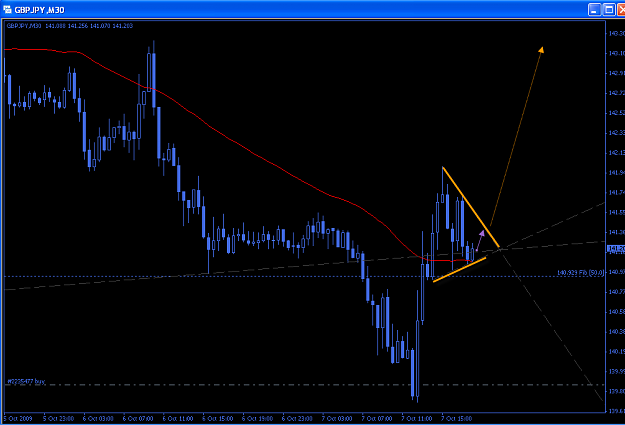This screenshot has width=625, height=425.
Task: Click the GBPJPY chart window icon
Action: coord(7,9)
